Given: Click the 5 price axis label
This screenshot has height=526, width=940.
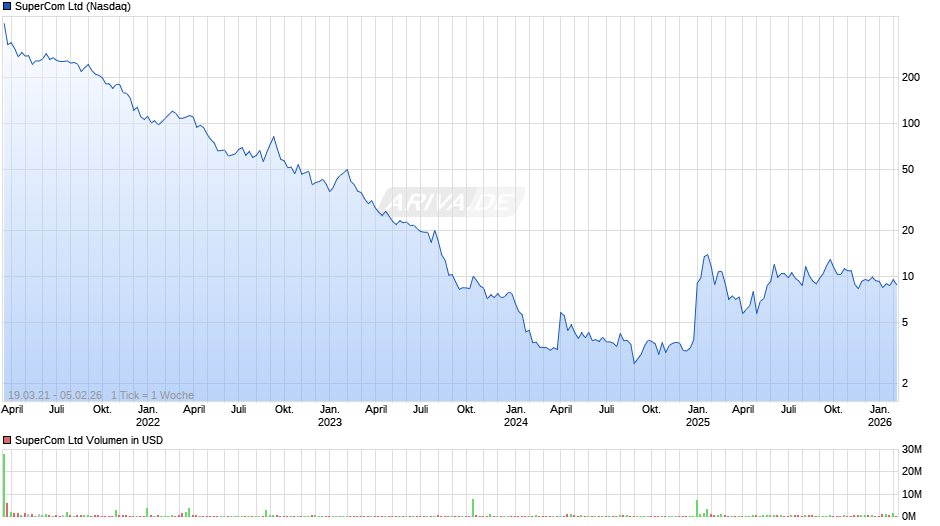Looking at the screenshot, I should coord(905,322).
